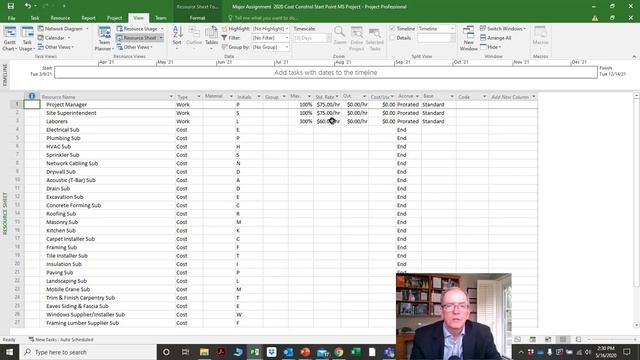Expand the Group by dropdown
This screenshot has width=640, height=360.
(x=287, y=47)
